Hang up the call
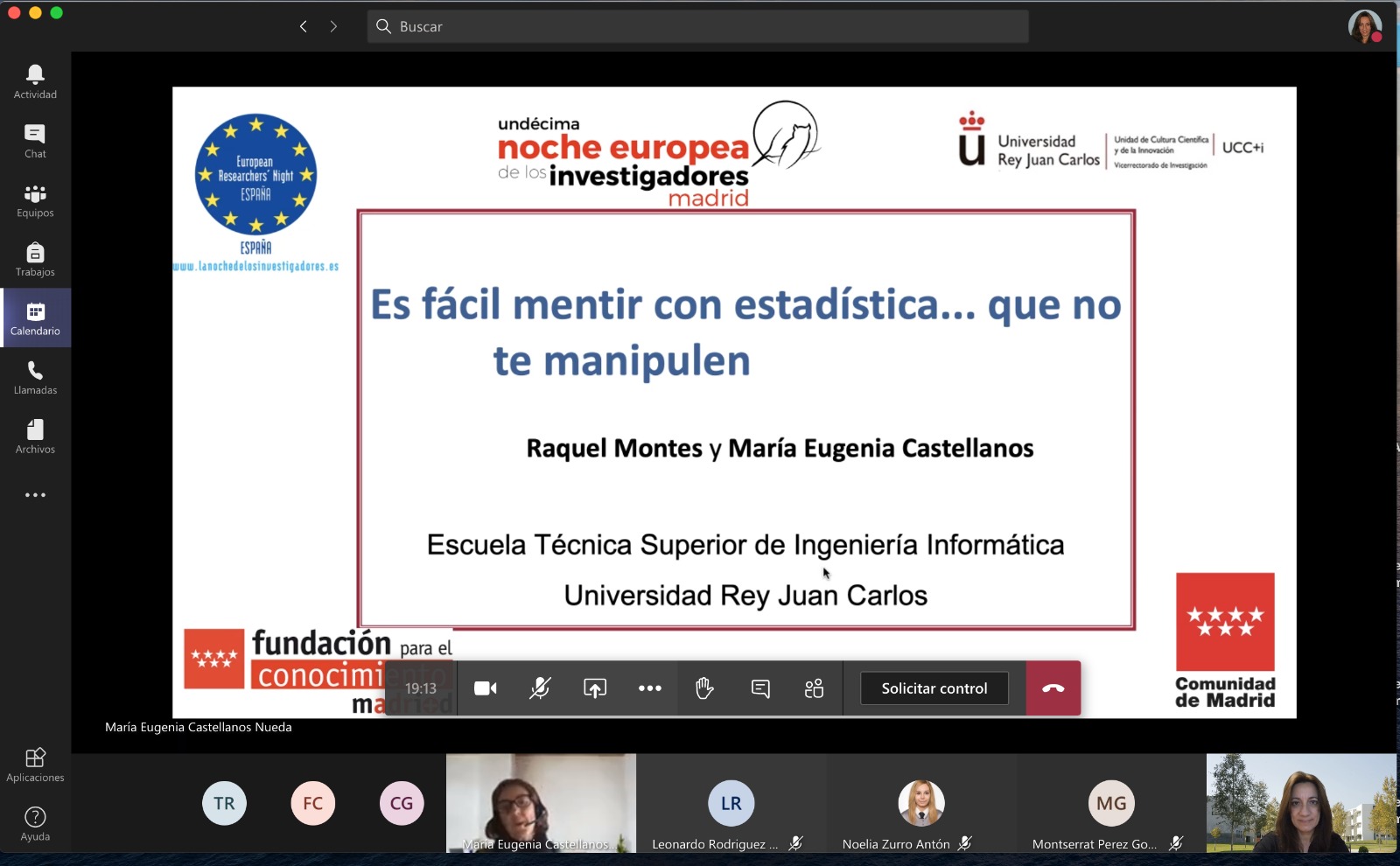Screen dimensions: 1400x866 pos(1053,688)
